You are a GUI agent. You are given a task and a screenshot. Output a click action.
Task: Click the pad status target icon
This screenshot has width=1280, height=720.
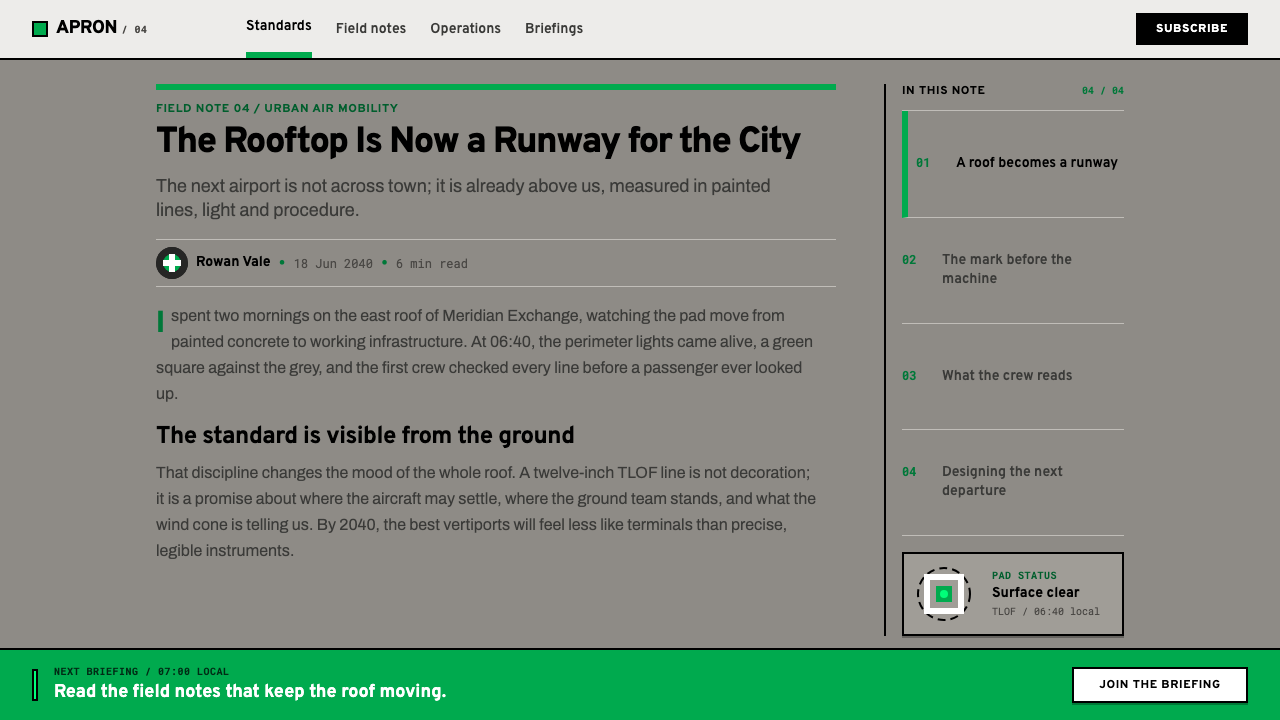(944, 594)
